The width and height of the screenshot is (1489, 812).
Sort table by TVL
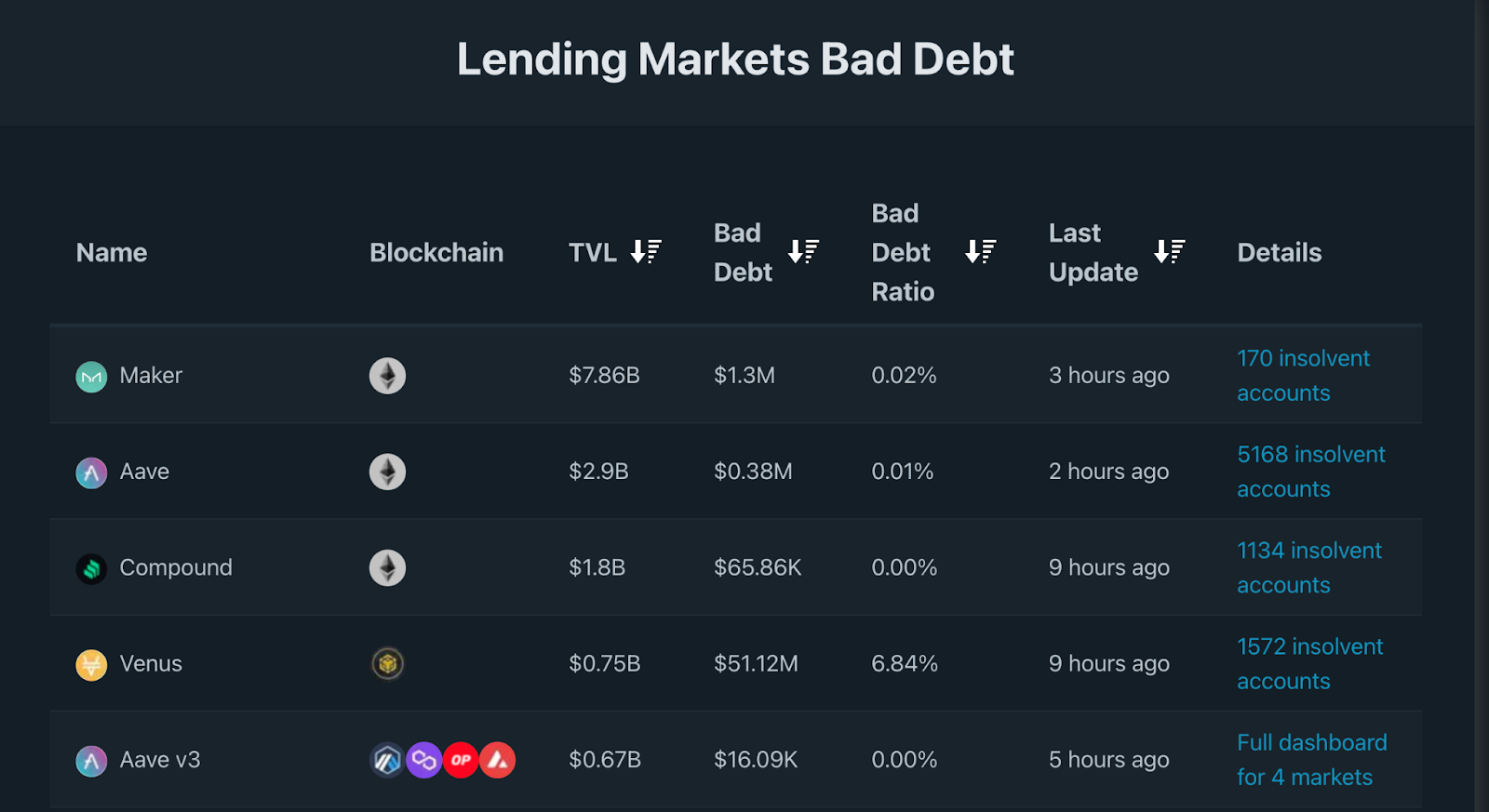point(645,252)
